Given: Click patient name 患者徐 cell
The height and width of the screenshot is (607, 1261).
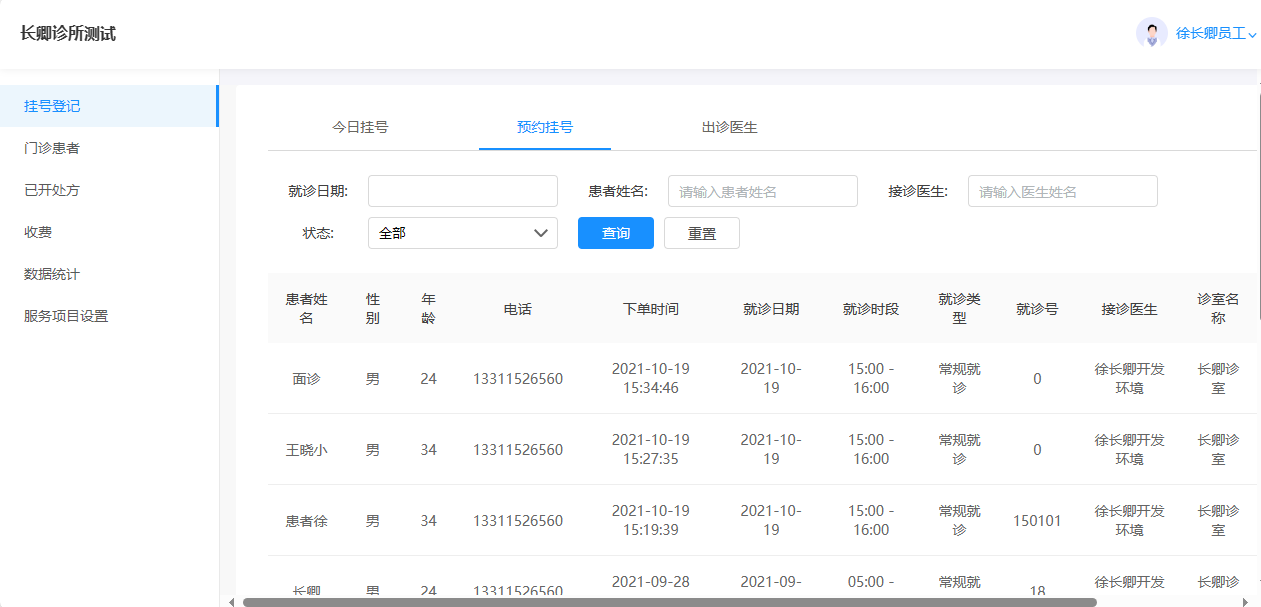Looking at the screenshot, I should click(307, 521).
